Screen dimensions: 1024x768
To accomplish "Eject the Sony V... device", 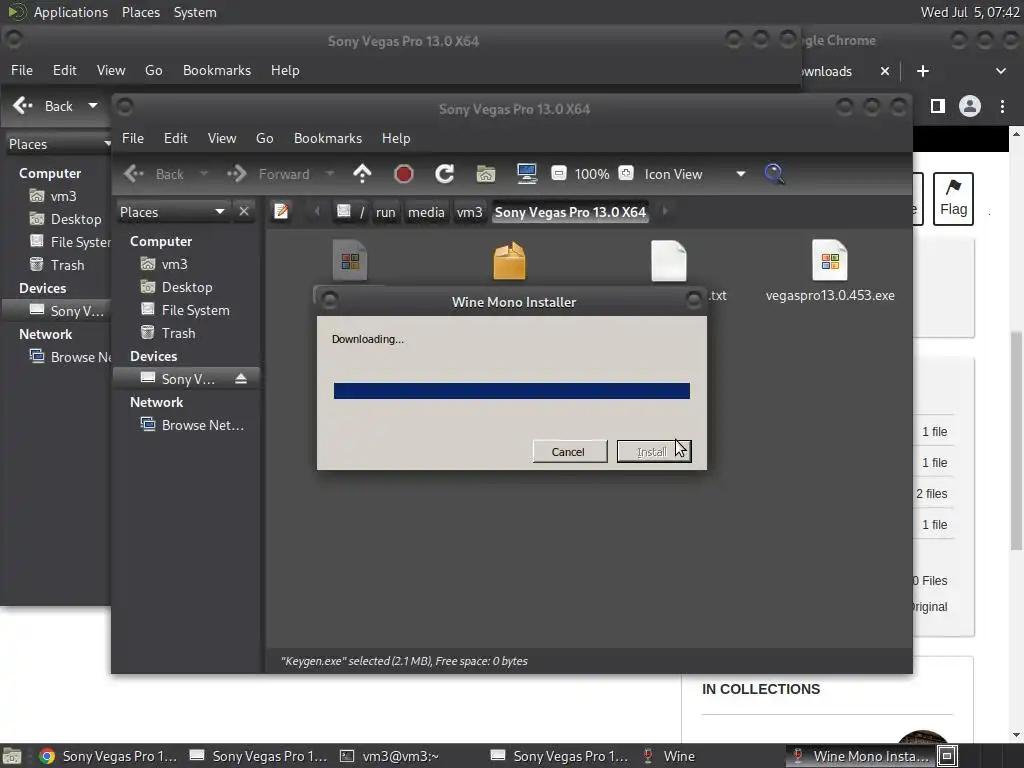I will 241,379.
